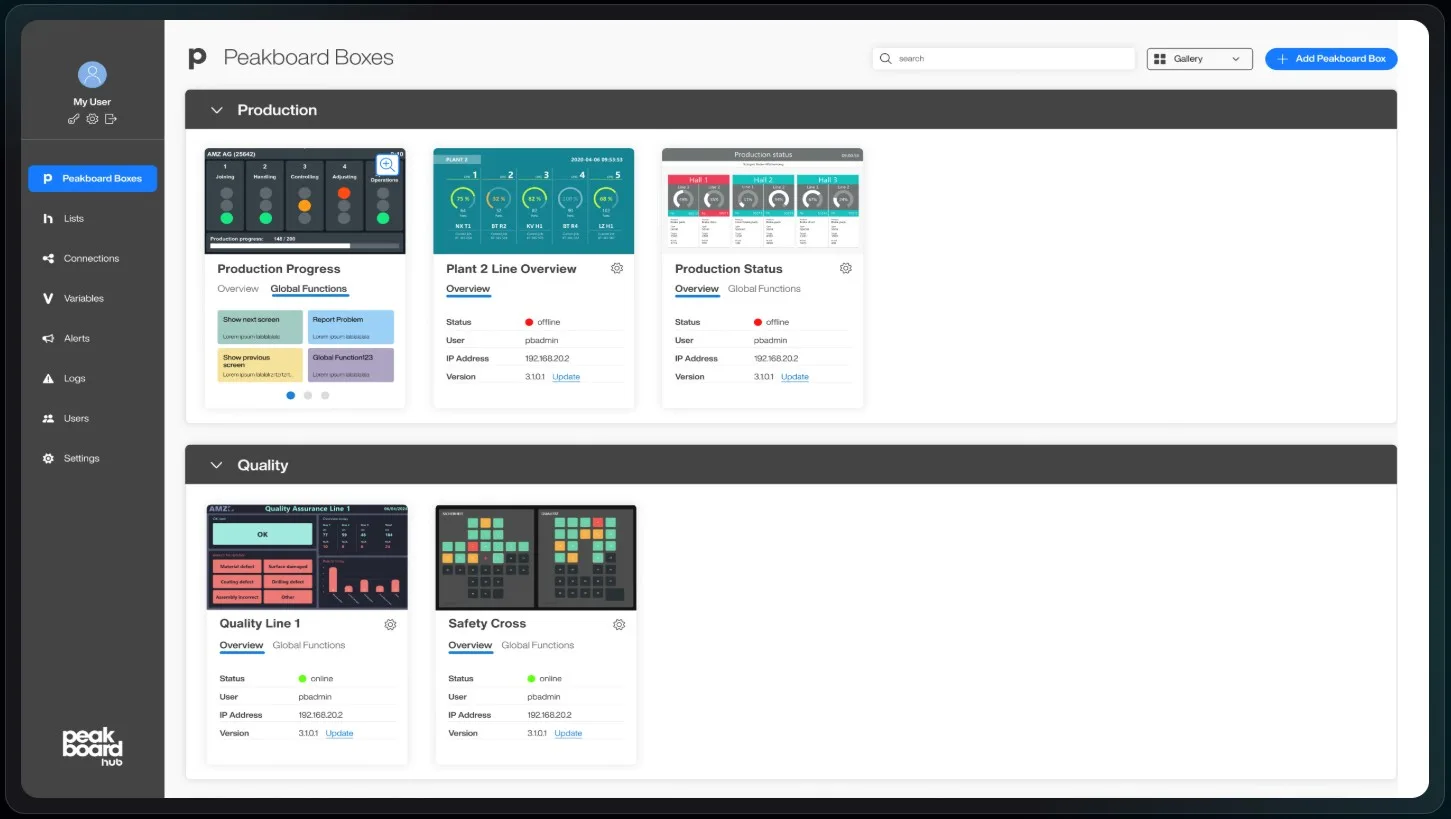Click the Peakboard P logo beside page title

(197, 58)
